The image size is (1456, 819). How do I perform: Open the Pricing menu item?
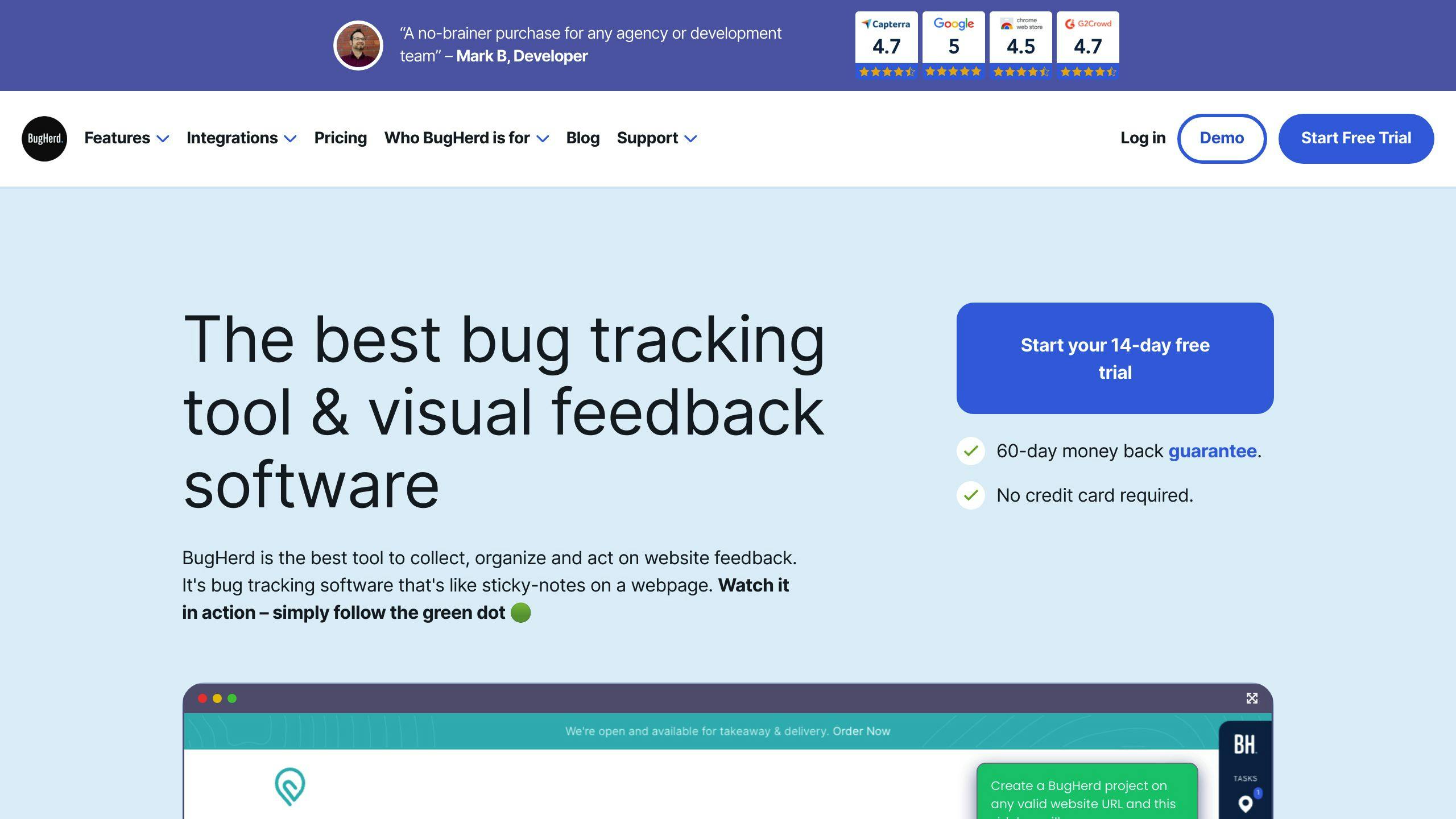coord(340,138)
